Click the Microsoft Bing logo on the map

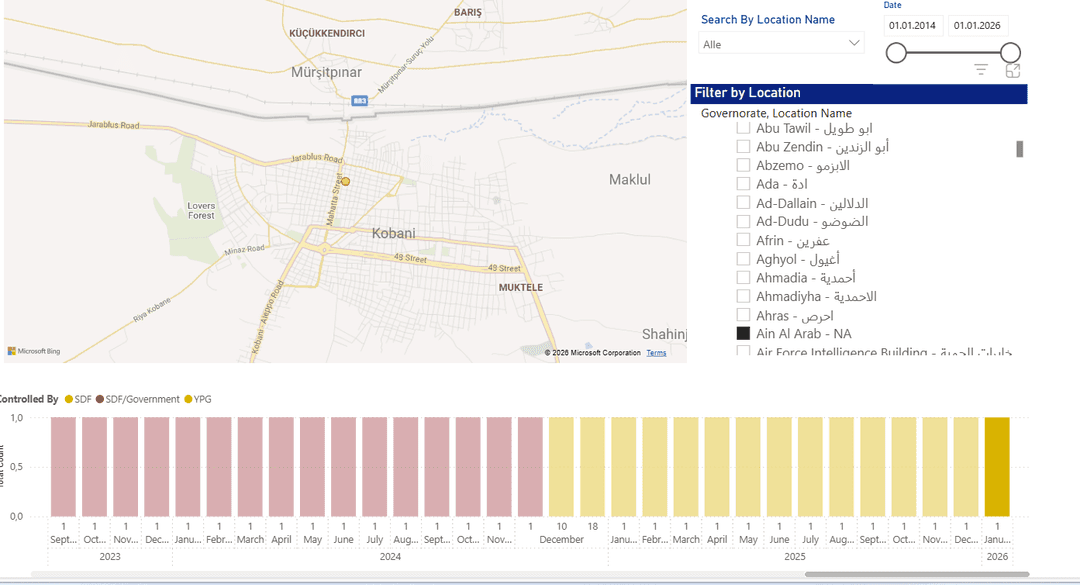34,351
